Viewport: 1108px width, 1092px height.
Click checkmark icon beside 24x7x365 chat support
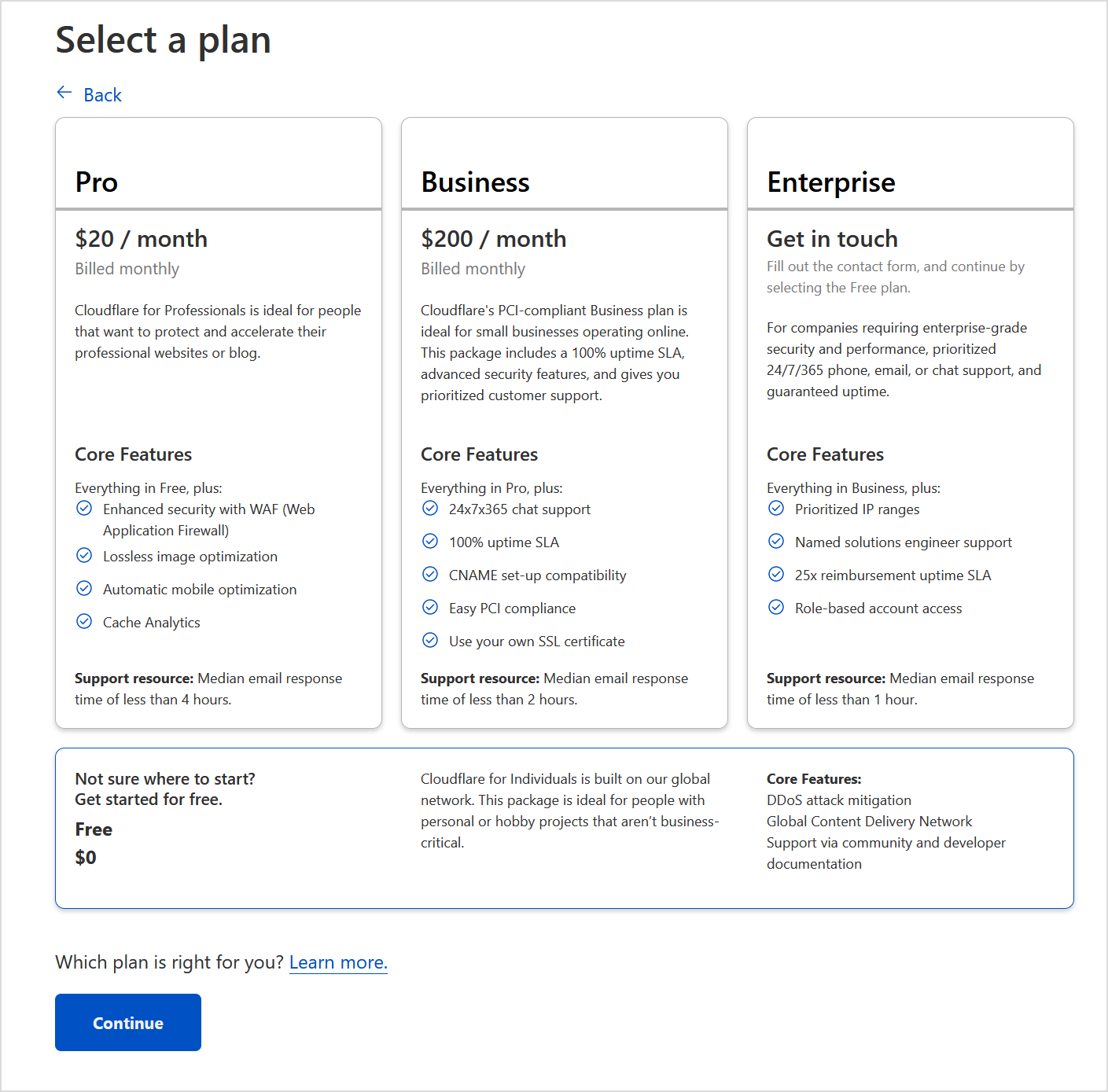[x=430, y=508]
